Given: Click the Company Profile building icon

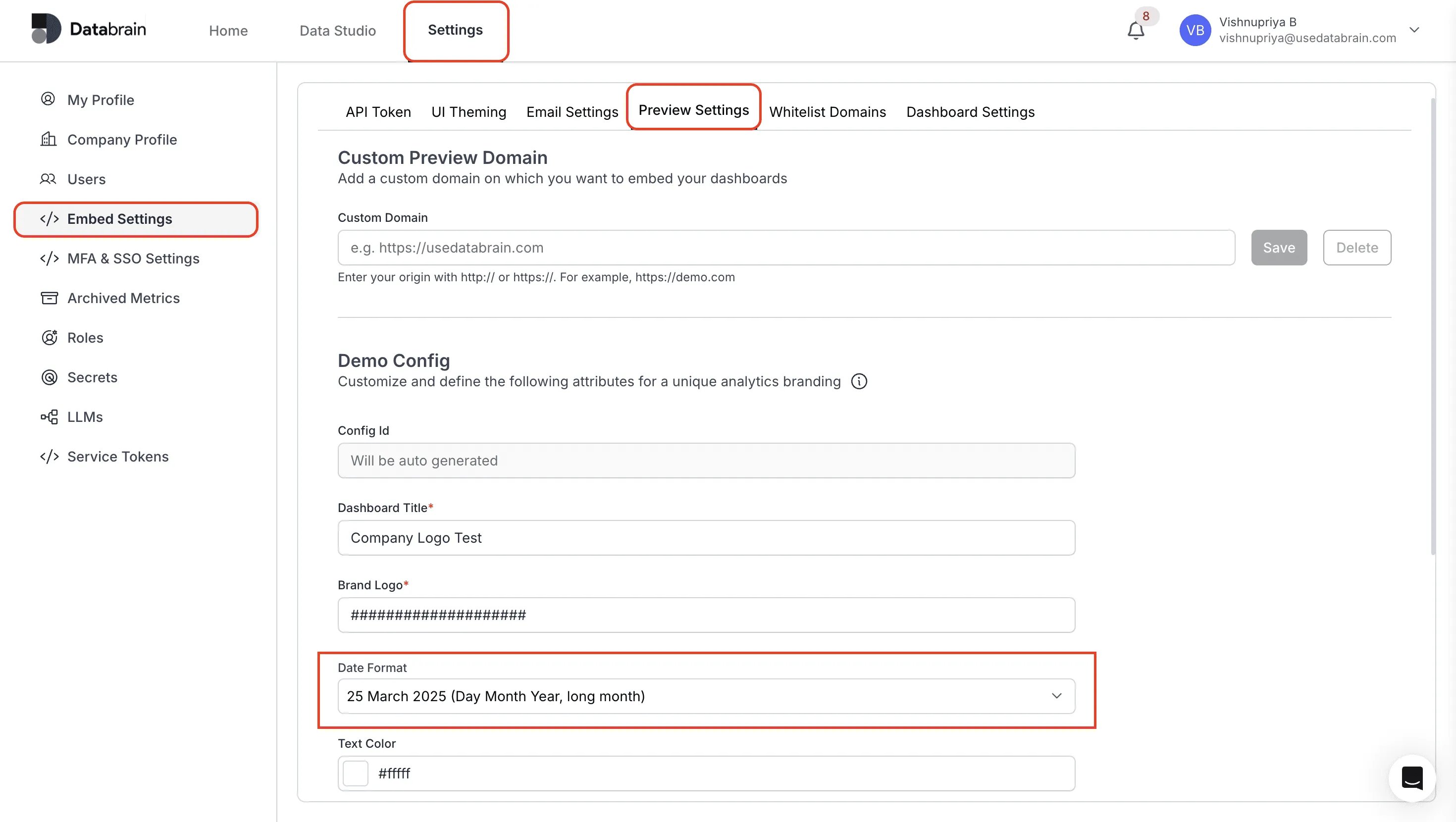Looking at the screenshot, I should (49, 139).
